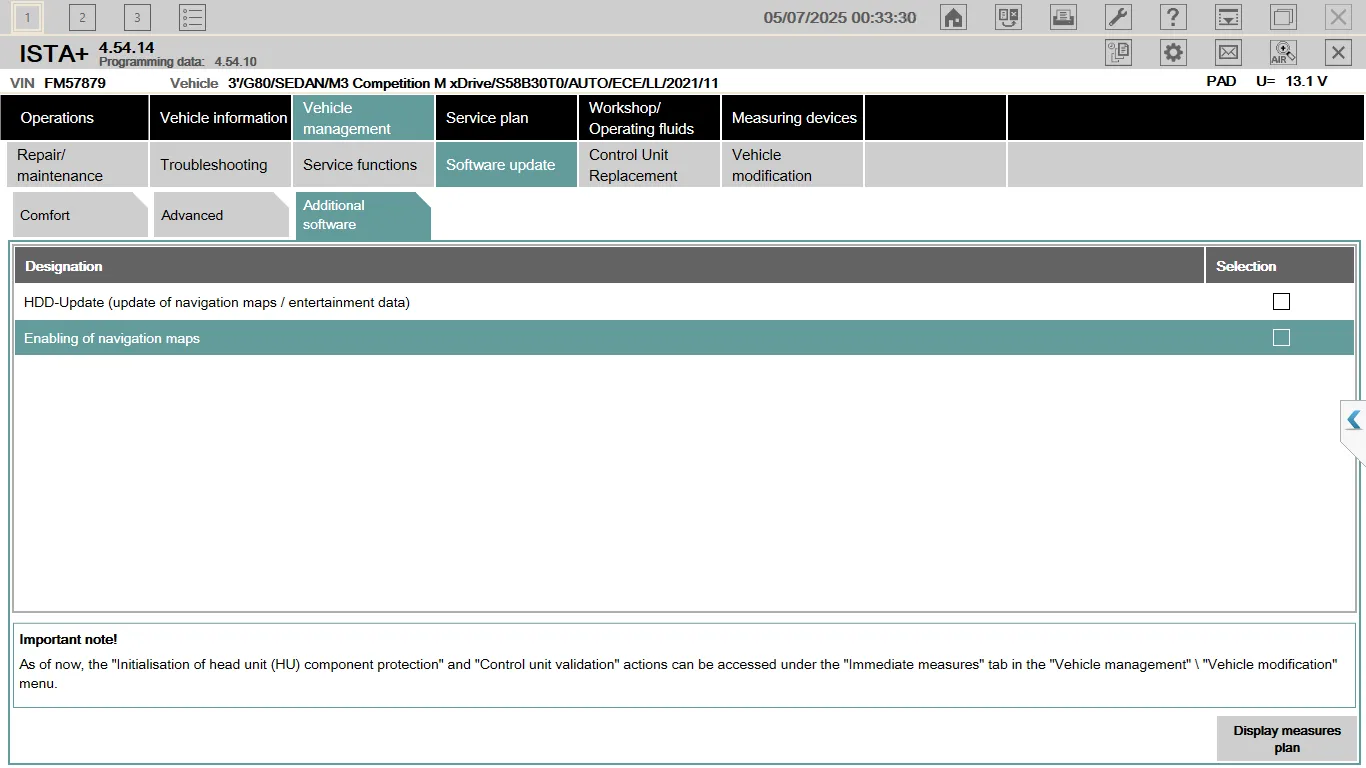Select HDD-Update row text
The height and width of the screenshot is (768, 1366).
(217, 302)
